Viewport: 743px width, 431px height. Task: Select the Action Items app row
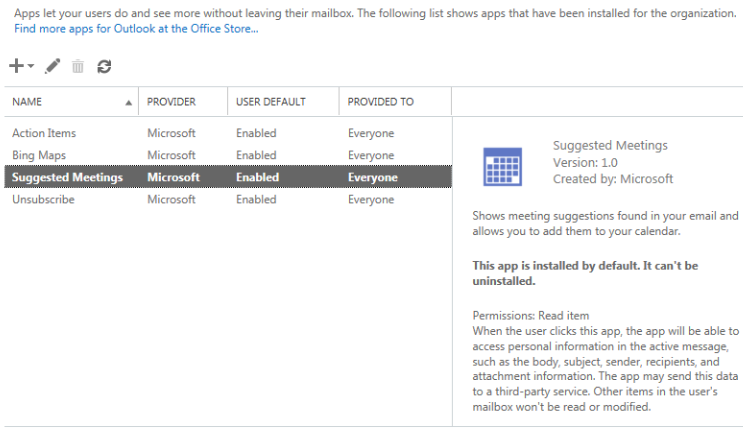click(44, 133)
